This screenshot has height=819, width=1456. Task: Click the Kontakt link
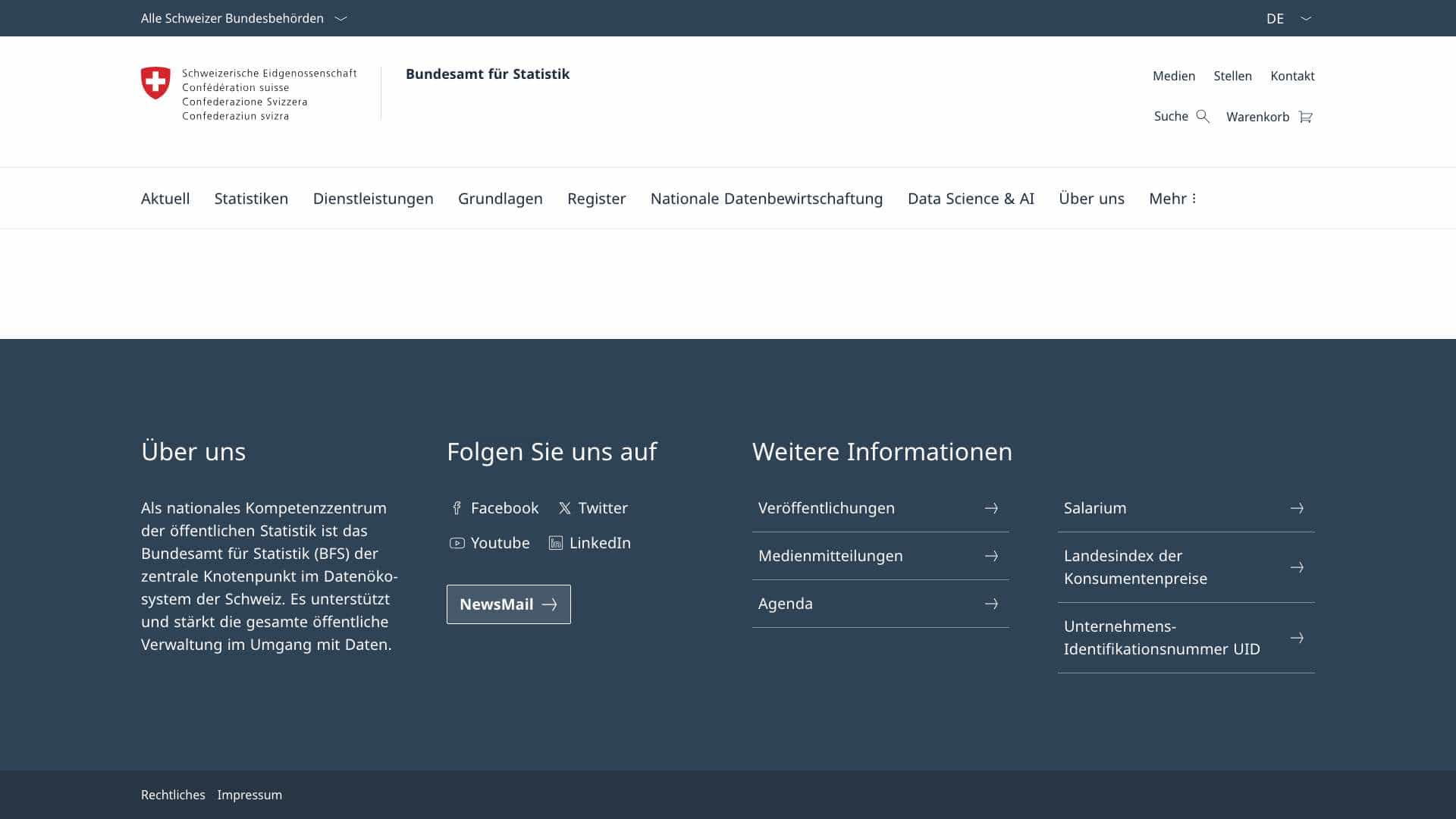click(1292, 76)
